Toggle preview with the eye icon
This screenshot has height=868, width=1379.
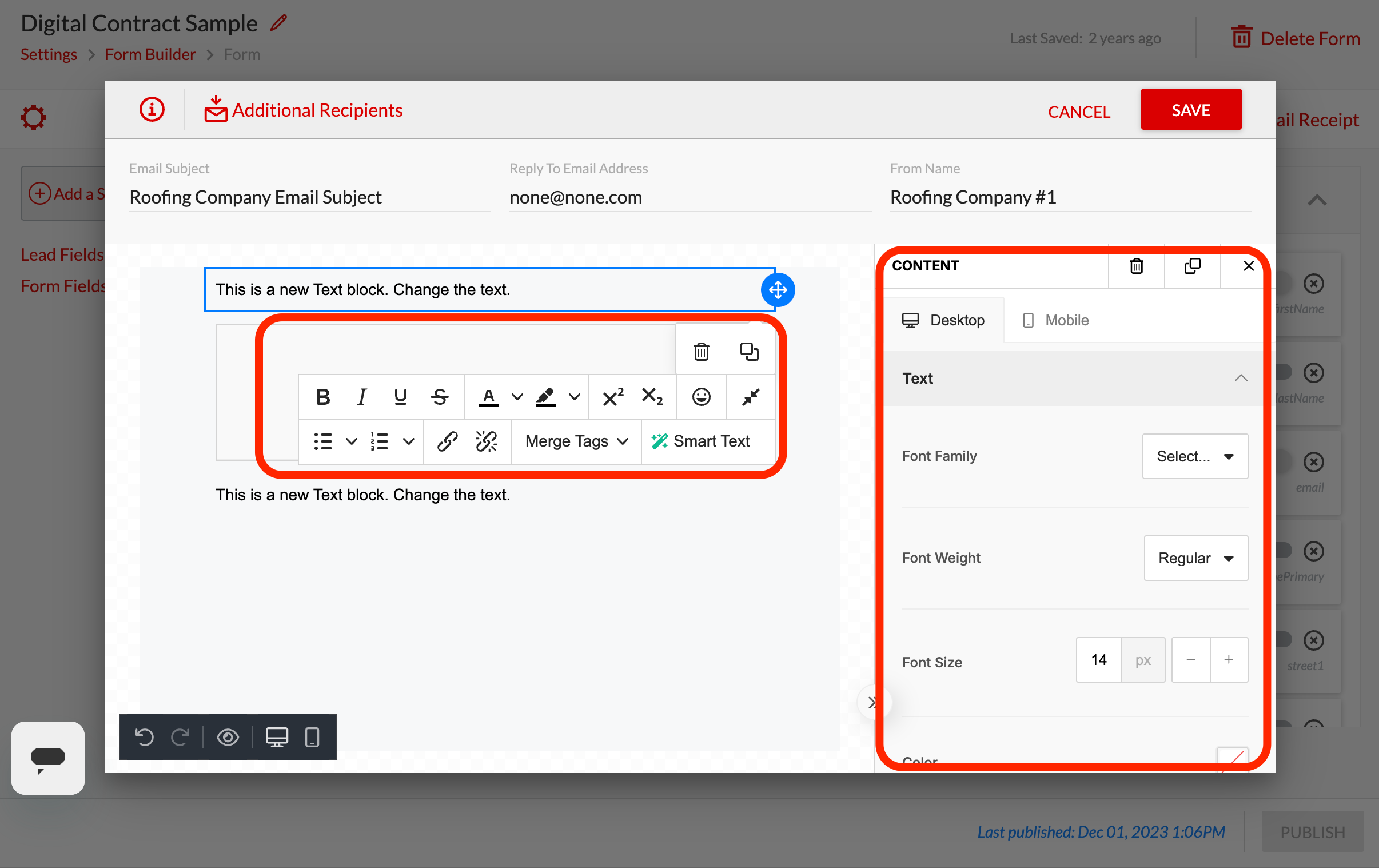228,737
